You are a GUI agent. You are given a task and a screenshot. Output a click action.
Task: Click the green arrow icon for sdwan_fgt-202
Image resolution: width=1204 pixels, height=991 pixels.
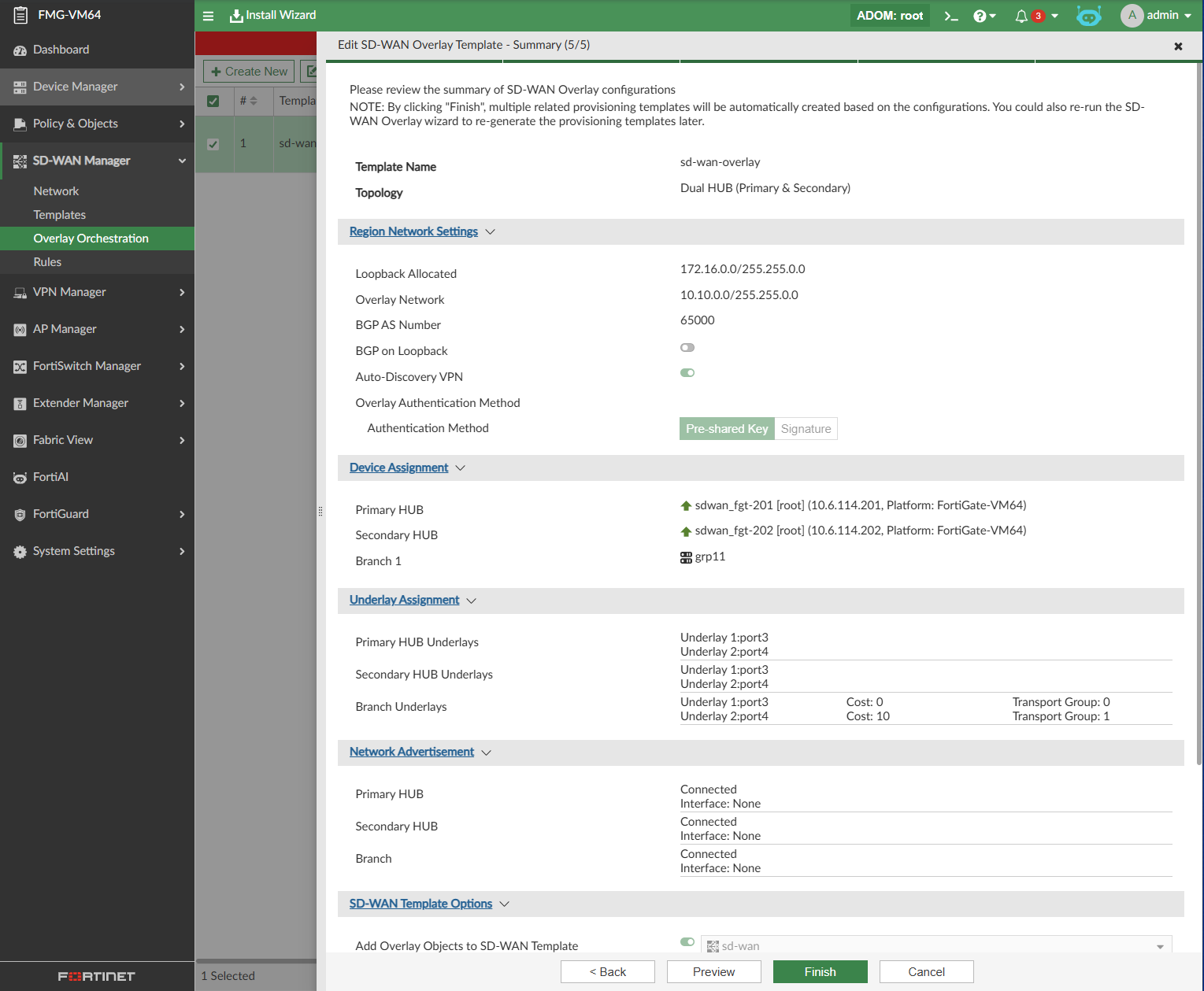tap(686, 531)
